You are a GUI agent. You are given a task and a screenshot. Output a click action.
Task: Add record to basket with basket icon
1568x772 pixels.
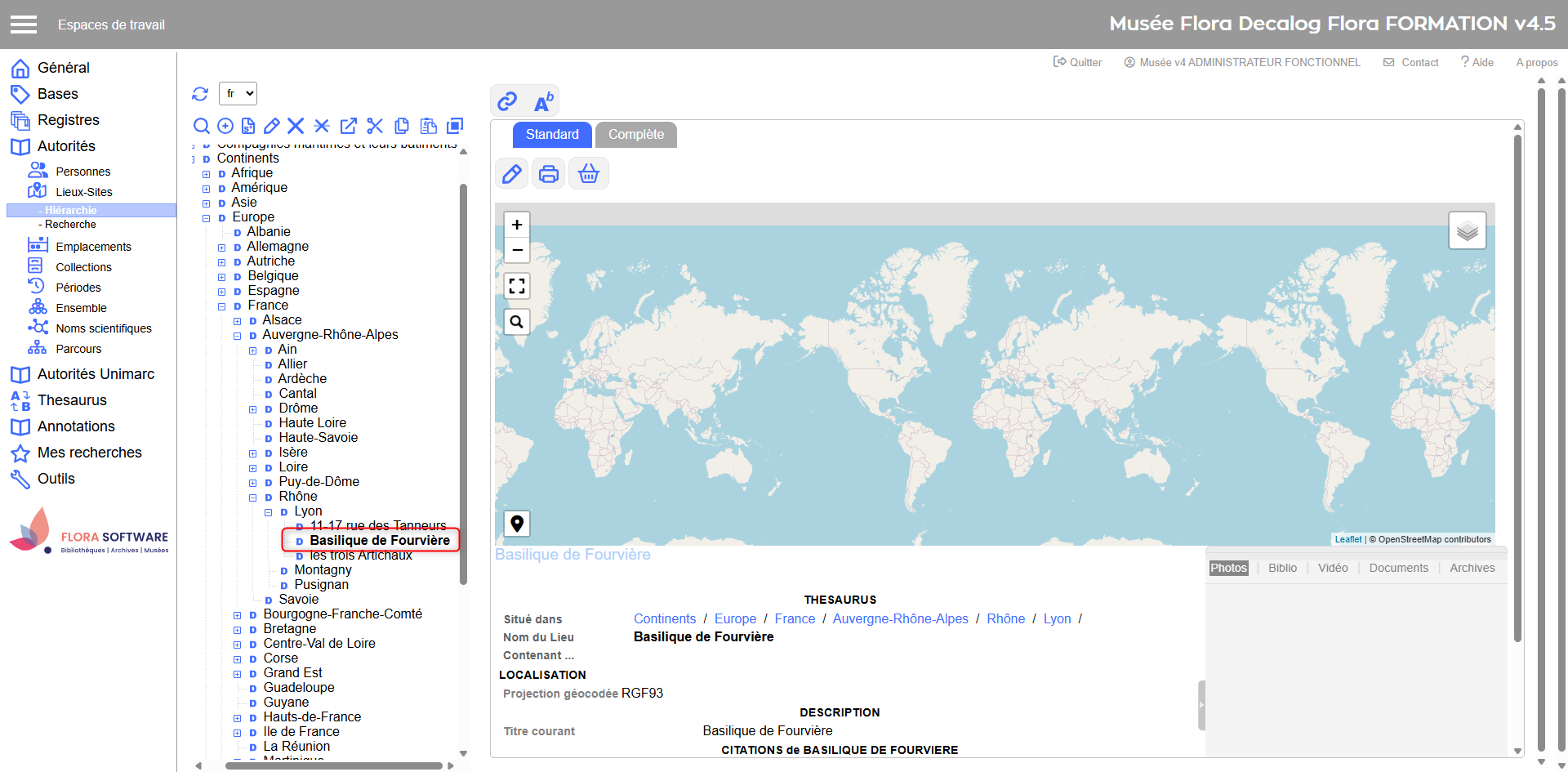point(588,174)
